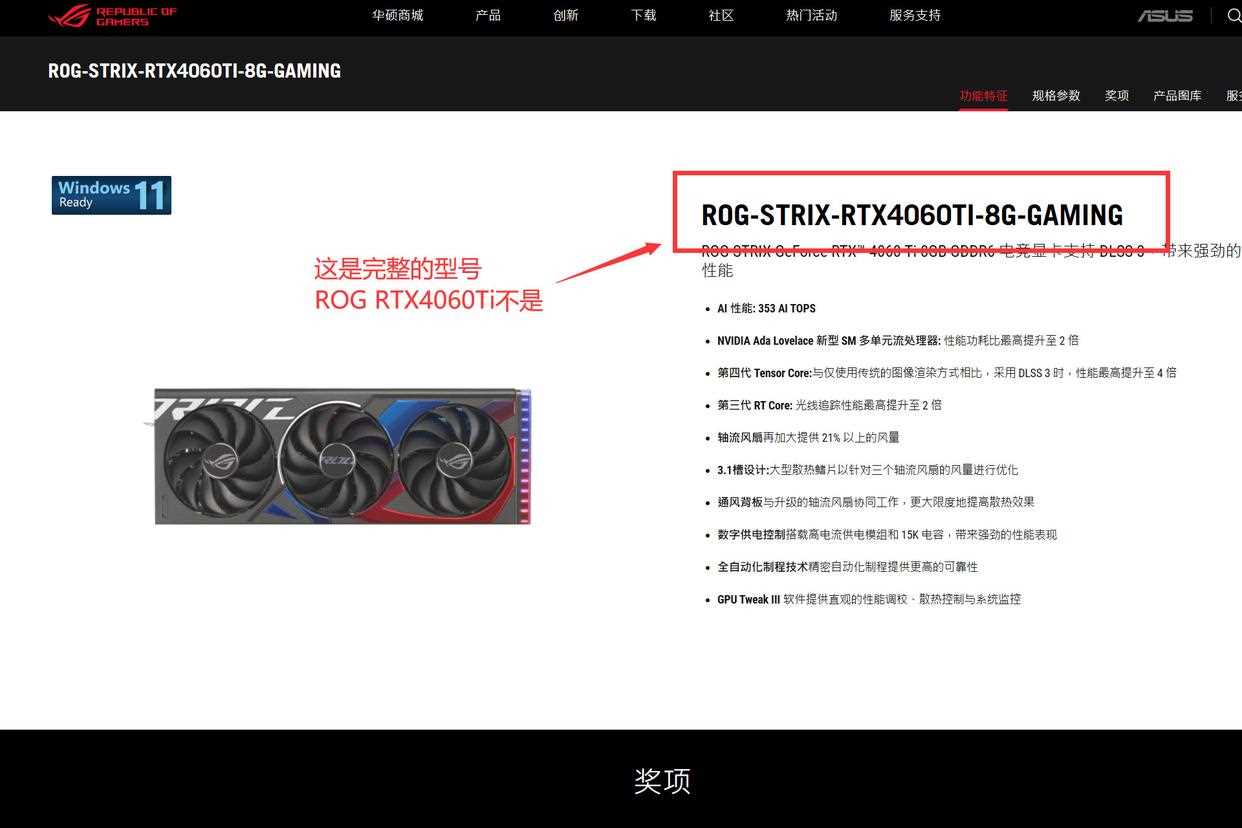Open 产品 menu
The height and width of the screenshot is (828, 1242).
488,16
